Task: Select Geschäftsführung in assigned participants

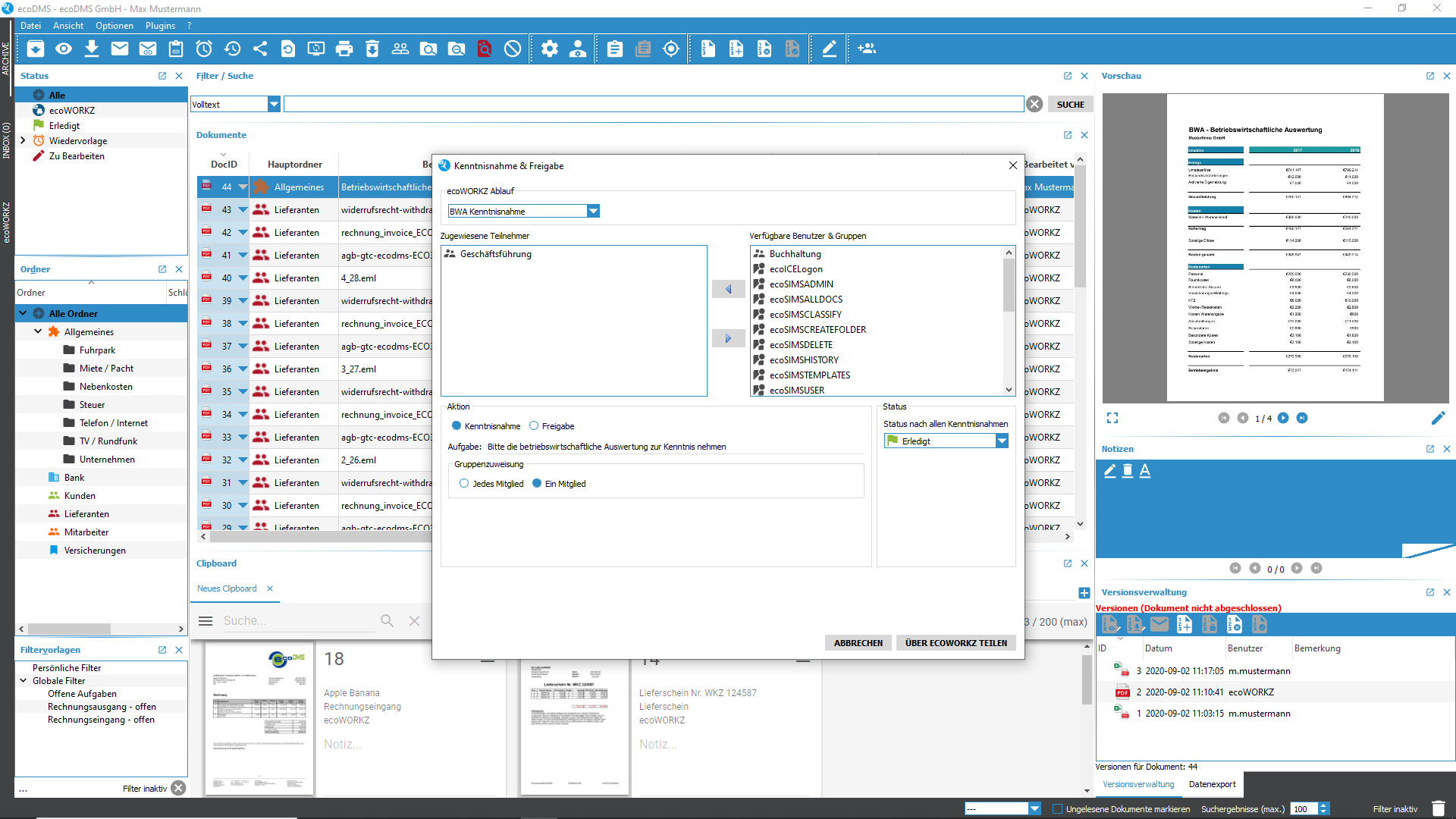Action: click(496, 254)
